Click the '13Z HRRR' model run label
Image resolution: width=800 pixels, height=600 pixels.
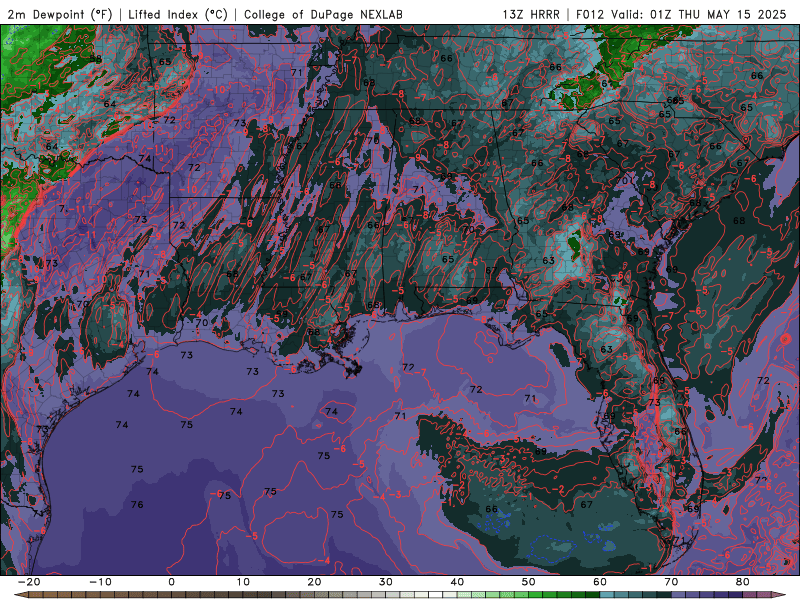point(531,14)
